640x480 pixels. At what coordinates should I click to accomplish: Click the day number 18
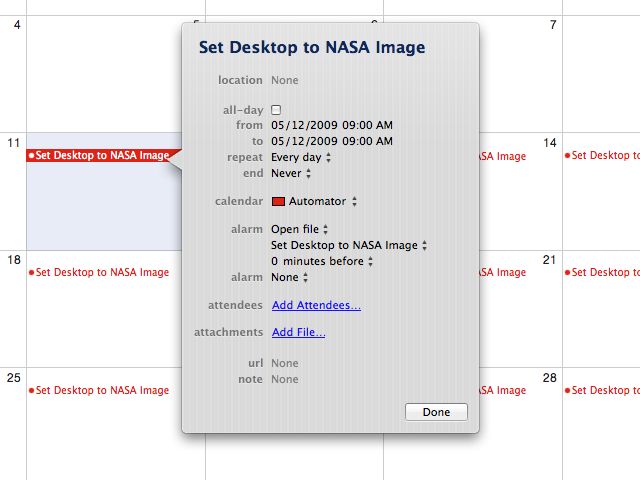point(13,260)
